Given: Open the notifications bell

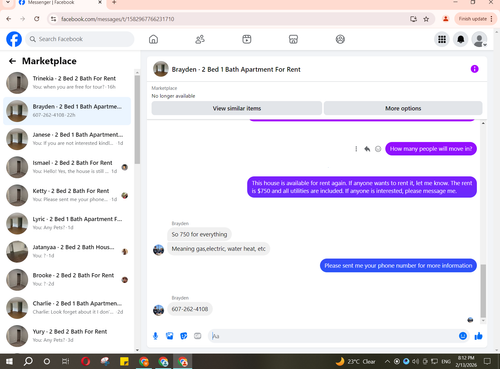Looking at the screenshot, I should (461, 39).
